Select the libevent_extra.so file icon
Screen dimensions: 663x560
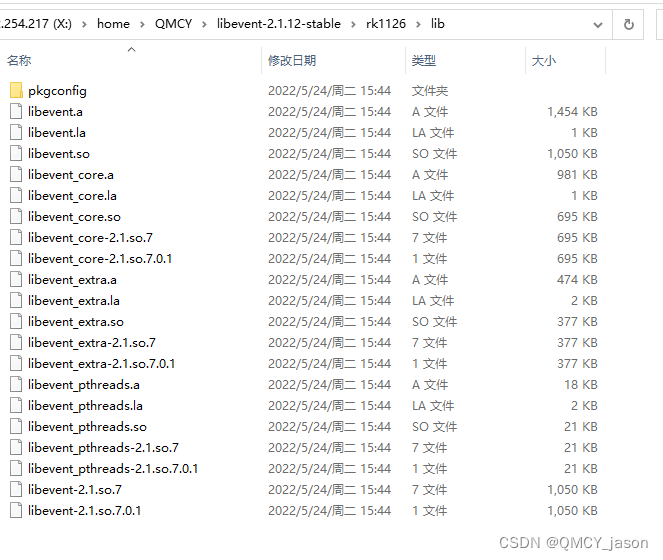pos(16,321)
